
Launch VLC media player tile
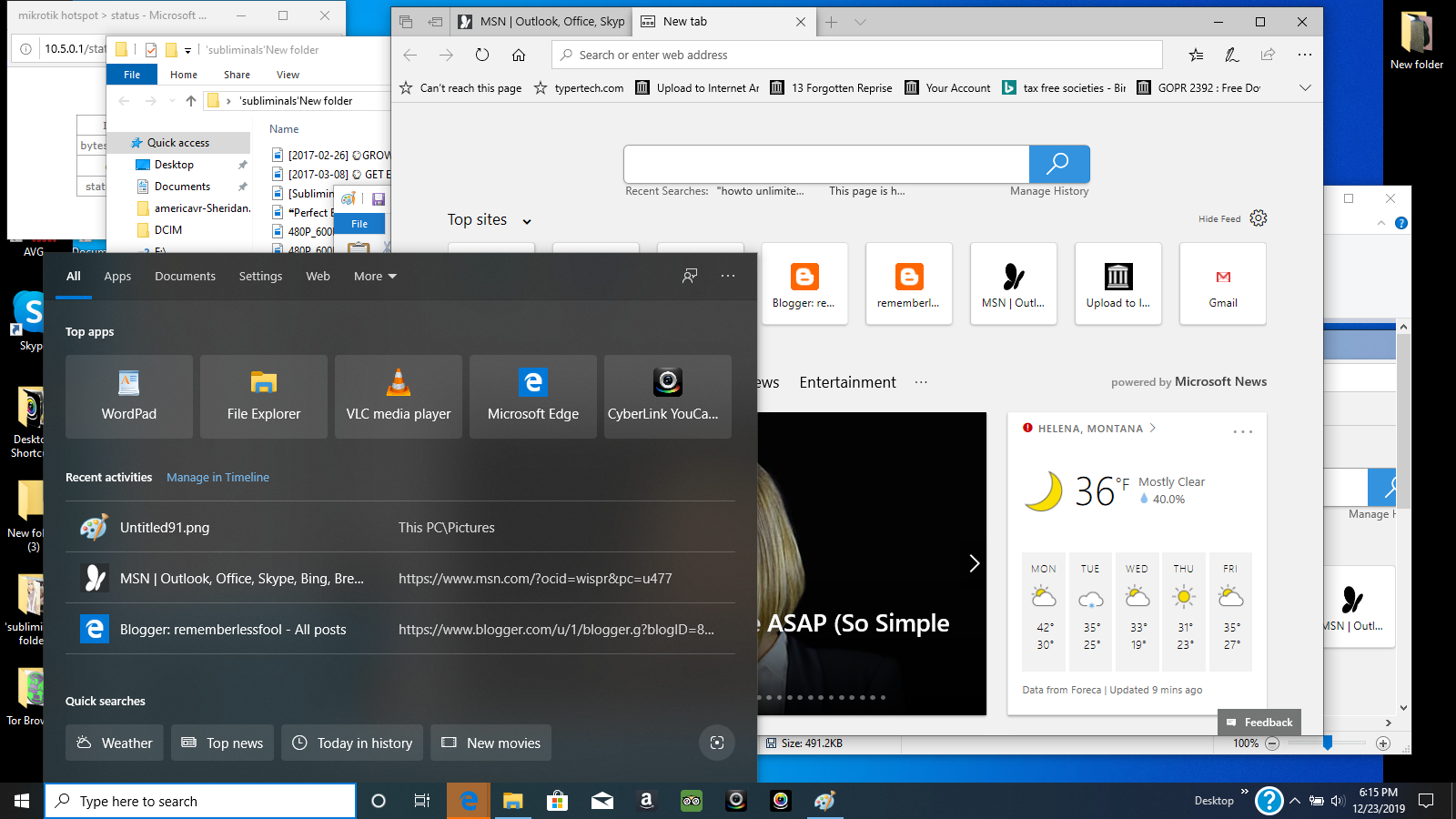(399, 397)
